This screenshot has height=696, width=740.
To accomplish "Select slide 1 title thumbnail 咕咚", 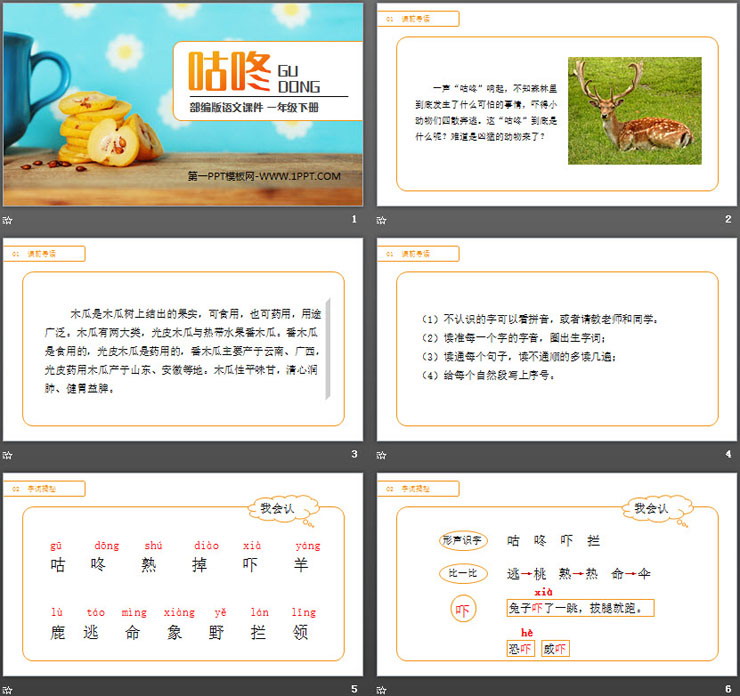I will [x=183, y=104].
